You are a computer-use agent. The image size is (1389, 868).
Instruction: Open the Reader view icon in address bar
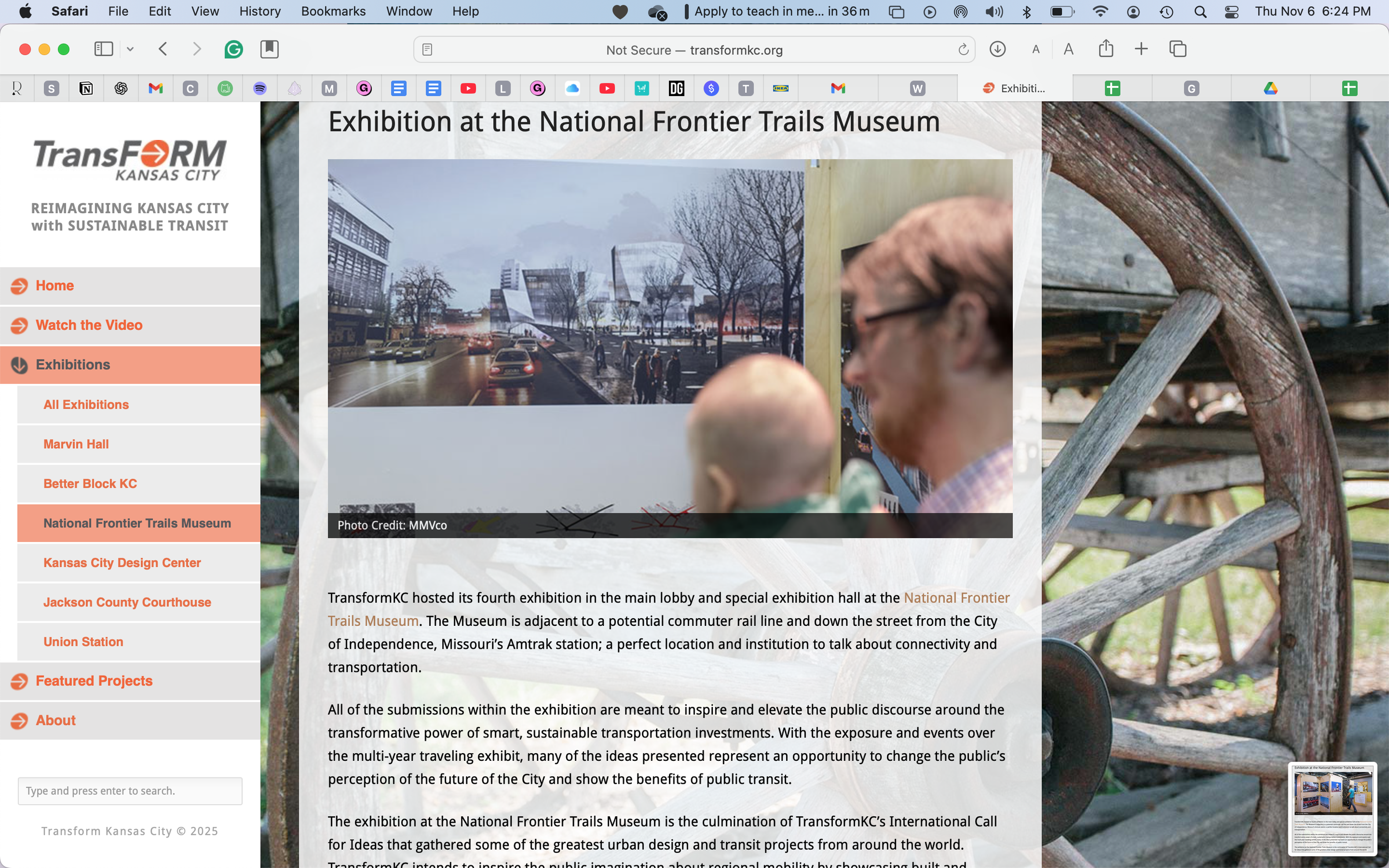(x=427, y=50)
